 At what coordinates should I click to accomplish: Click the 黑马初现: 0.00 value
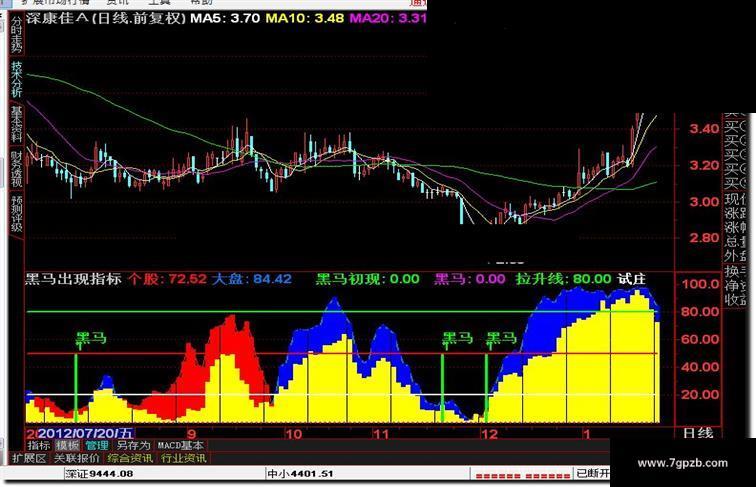click(x=367, y=279)
